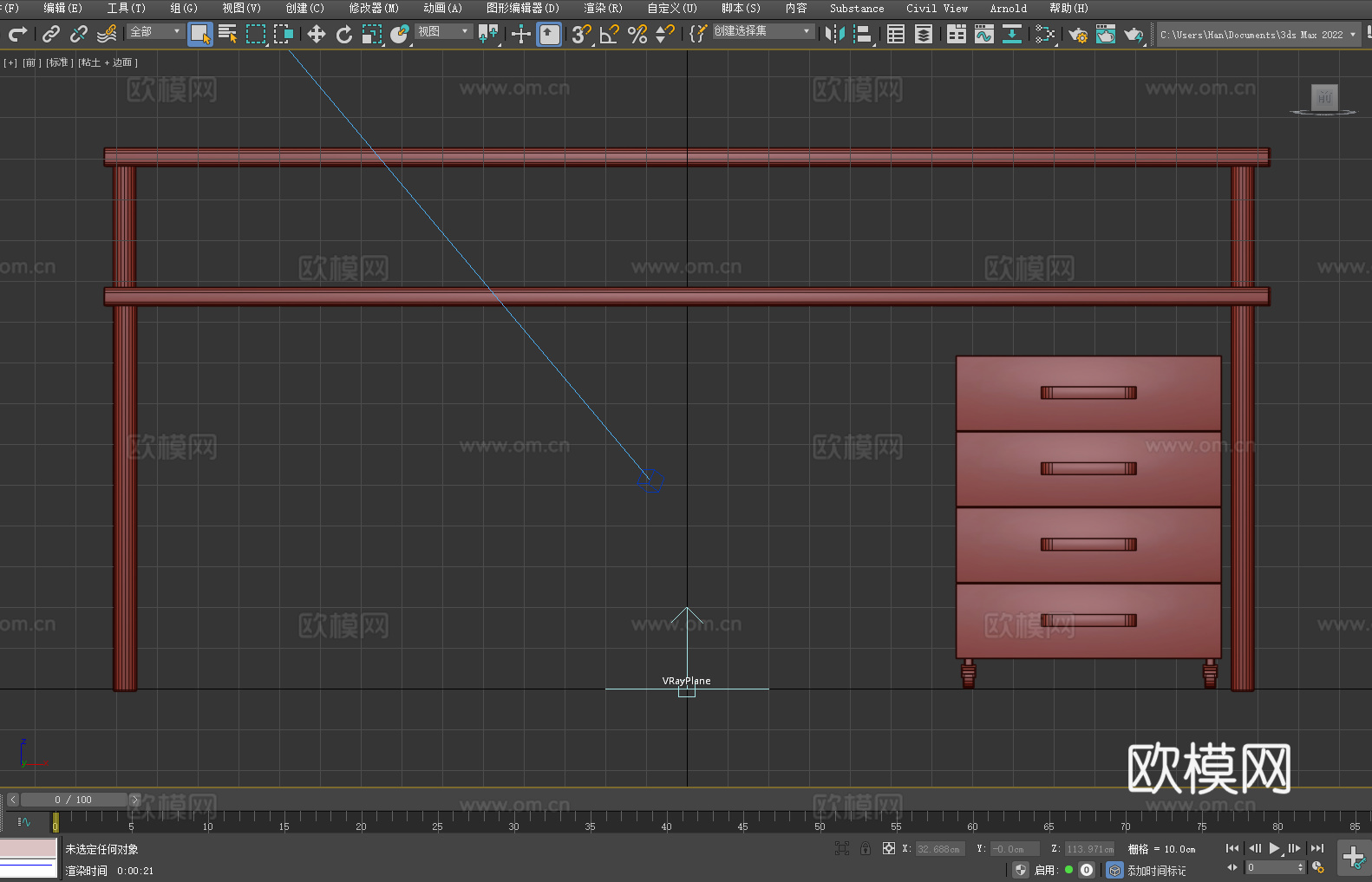Open the 工具(T) menu
1372x882 pixels.
coord(127,8)
